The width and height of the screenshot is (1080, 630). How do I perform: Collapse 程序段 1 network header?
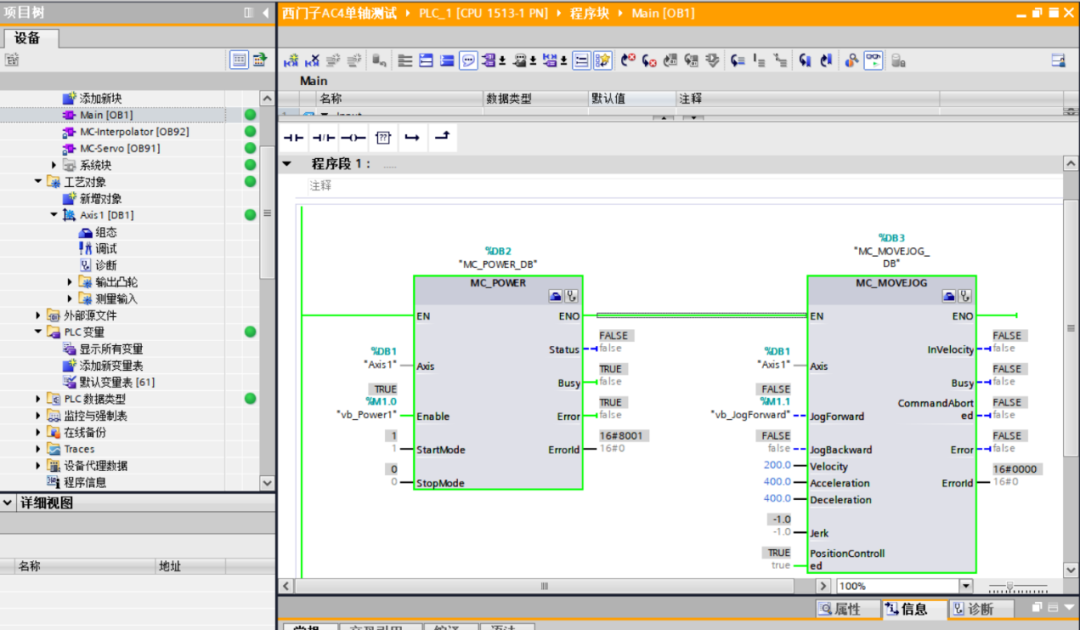(x=288, y=164)
